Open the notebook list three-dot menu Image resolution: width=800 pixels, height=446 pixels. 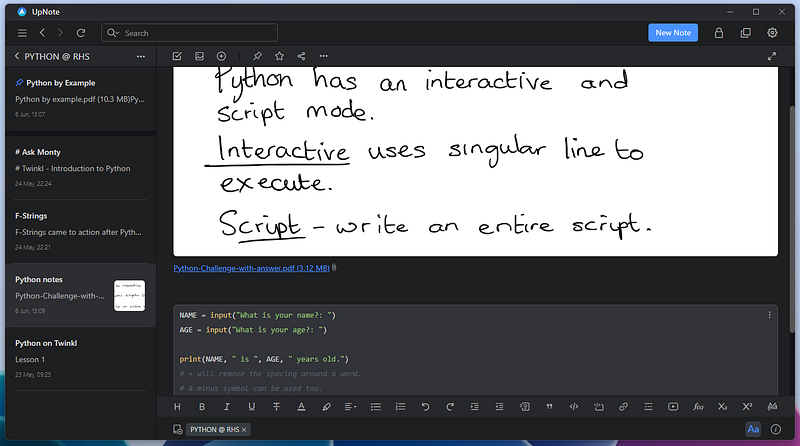pyautogui.click(x=141, y=57)
